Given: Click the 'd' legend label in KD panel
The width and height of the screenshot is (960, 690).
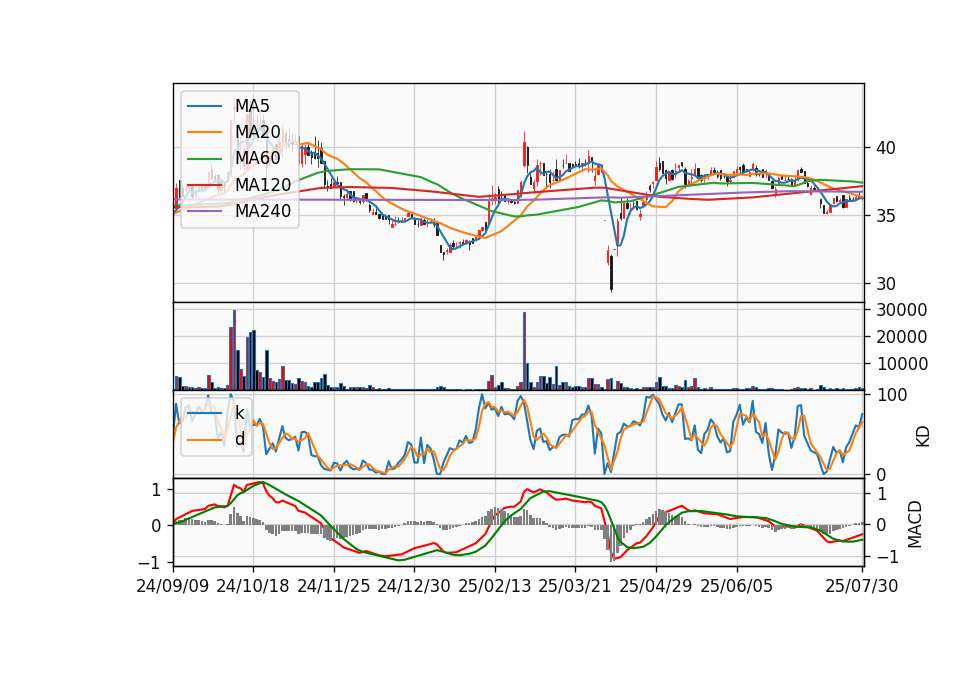Looking at the screenshot, I should [x=240, y=439].
